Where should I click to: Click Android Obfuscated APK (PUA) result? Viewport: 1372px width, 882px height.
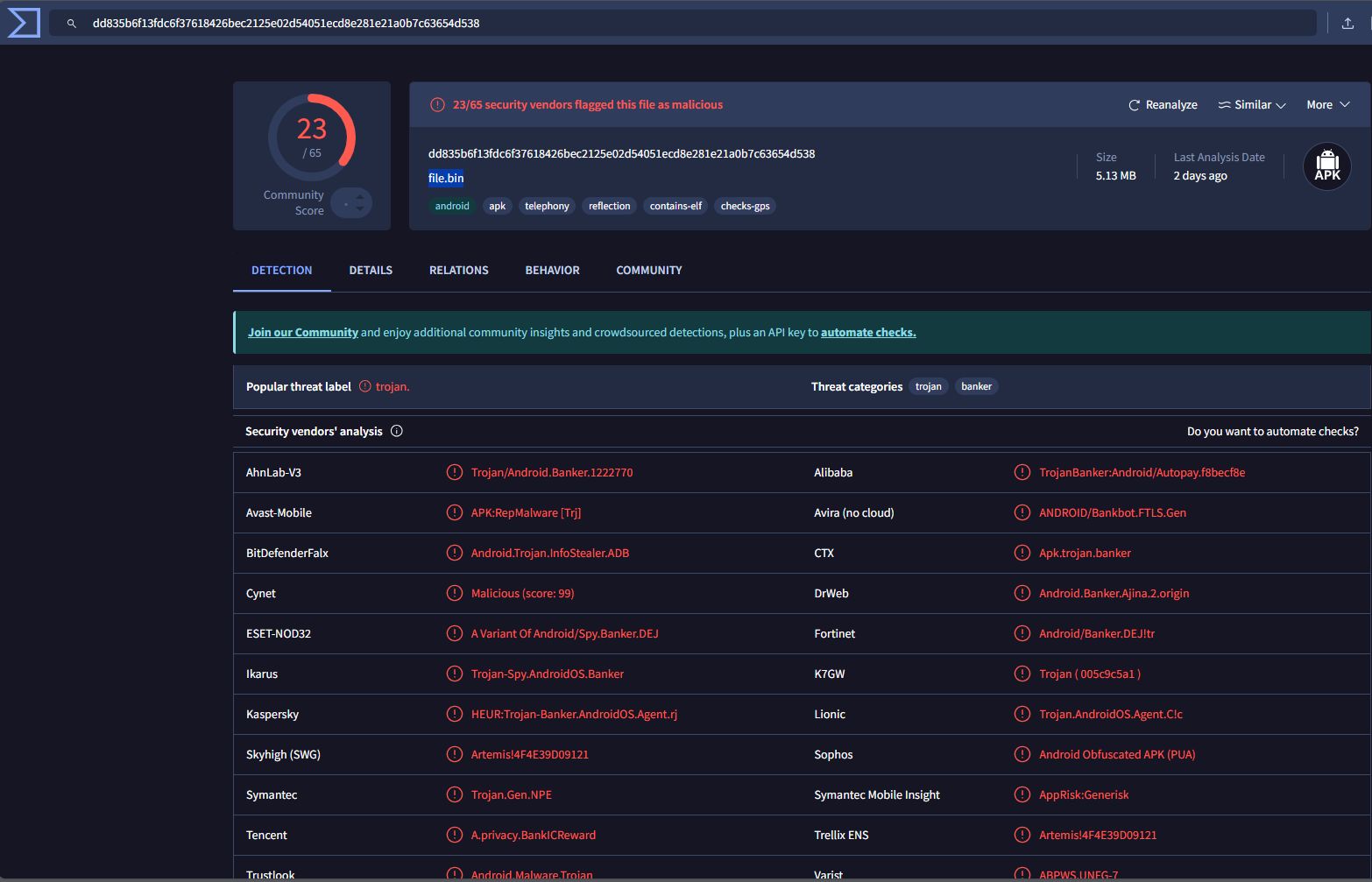[x=1117, y=754]
